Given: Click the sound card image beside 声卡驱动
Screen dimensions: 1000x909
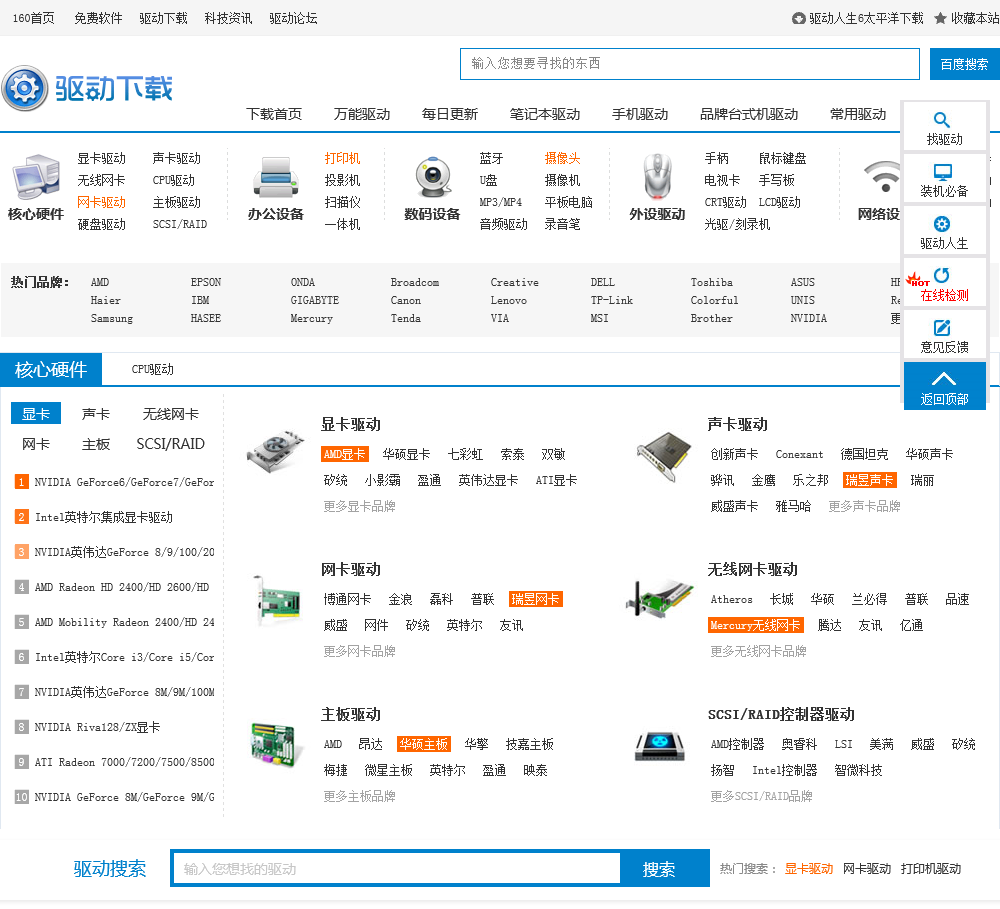Looking at the screenshot, I should [x=664, y=455].
